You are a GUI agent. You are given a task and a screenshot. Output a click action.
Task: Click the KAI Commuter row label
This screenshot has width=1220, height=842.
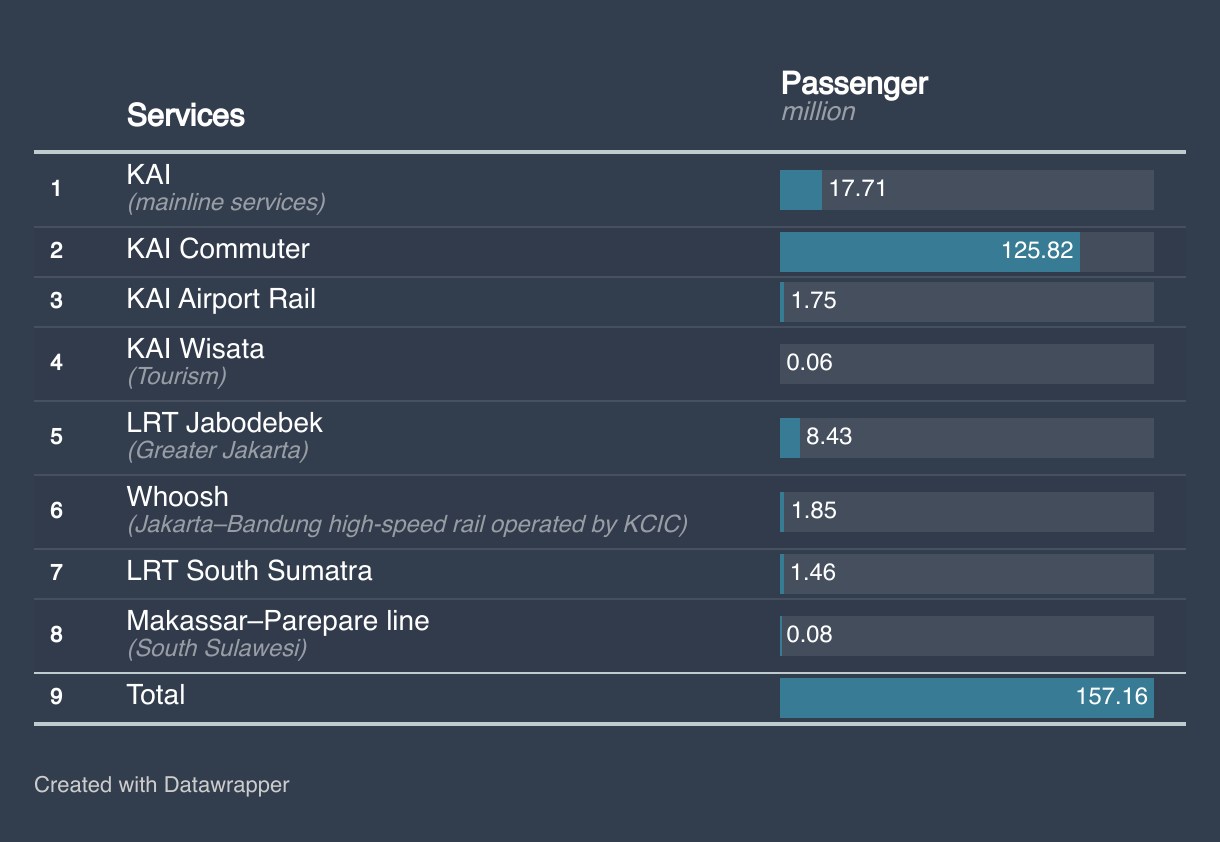[218, 249]
